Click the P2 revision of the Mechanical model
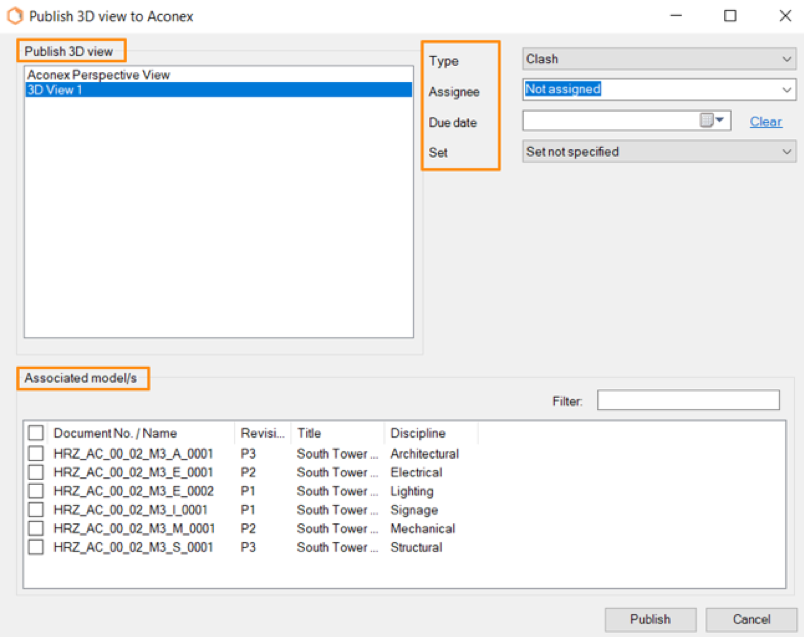 click(248, 529)
